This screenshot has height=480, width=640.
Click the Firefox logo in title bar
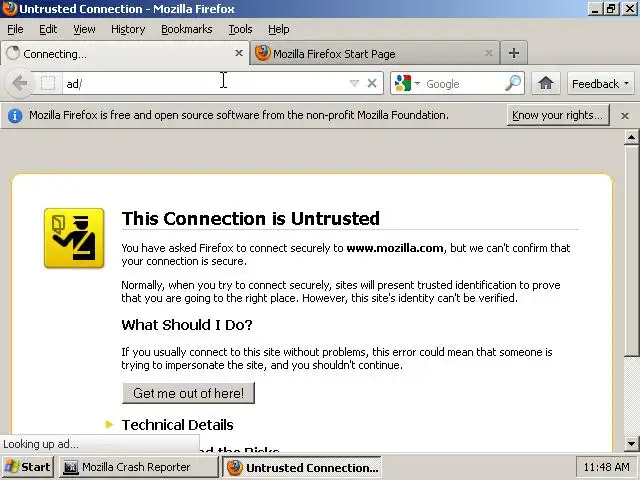click(x=9, y=9)
